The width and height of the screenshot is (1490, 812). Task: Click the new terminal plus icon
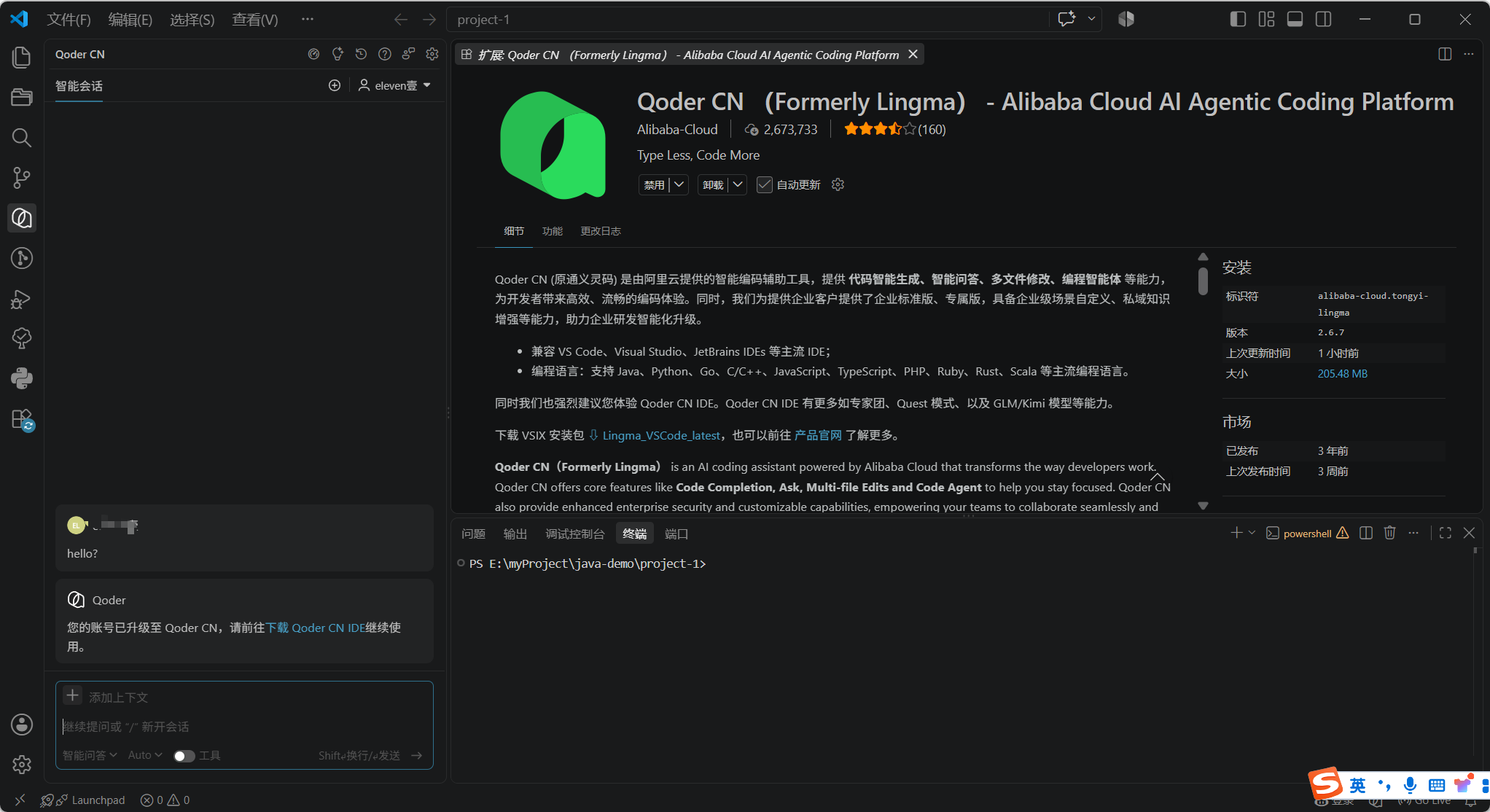click(1236, 534)
